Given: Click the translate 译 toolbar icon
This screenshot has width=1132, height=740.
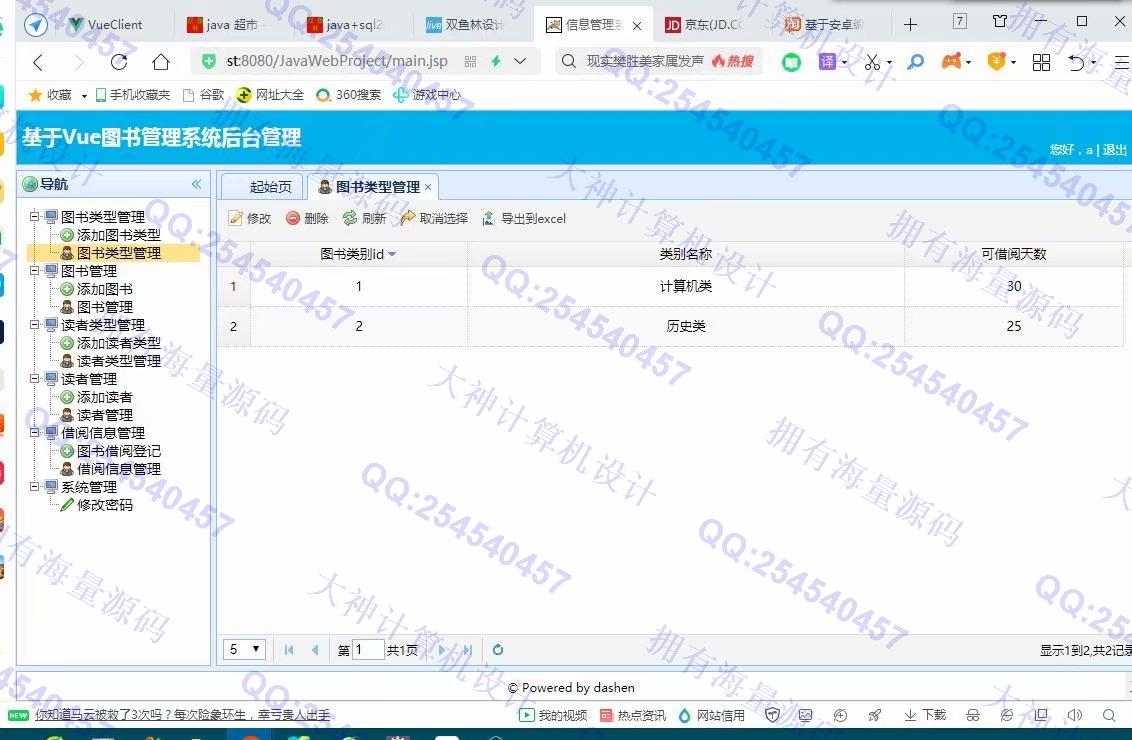Looking at the screenshot, I should (x=827, y=62).
